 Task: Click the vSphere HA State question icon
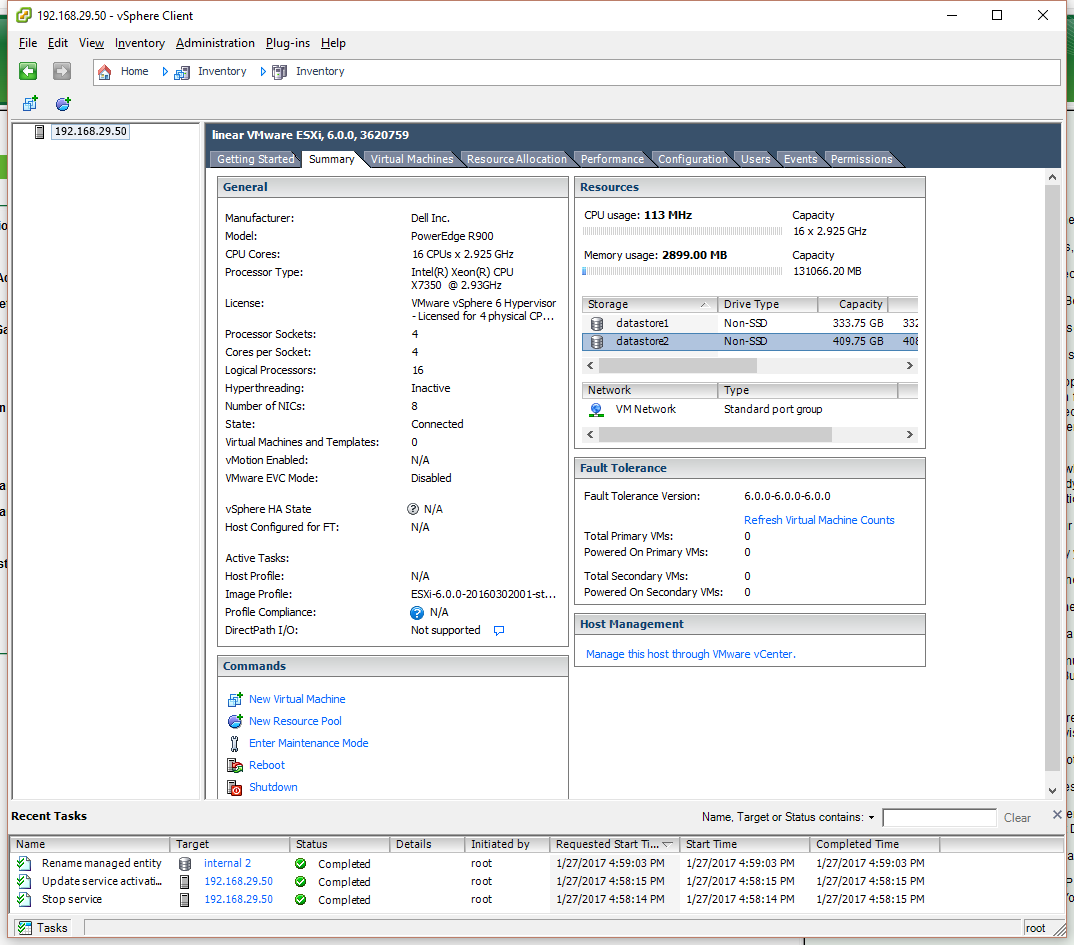pyautogui.click(x=413, y=509)
